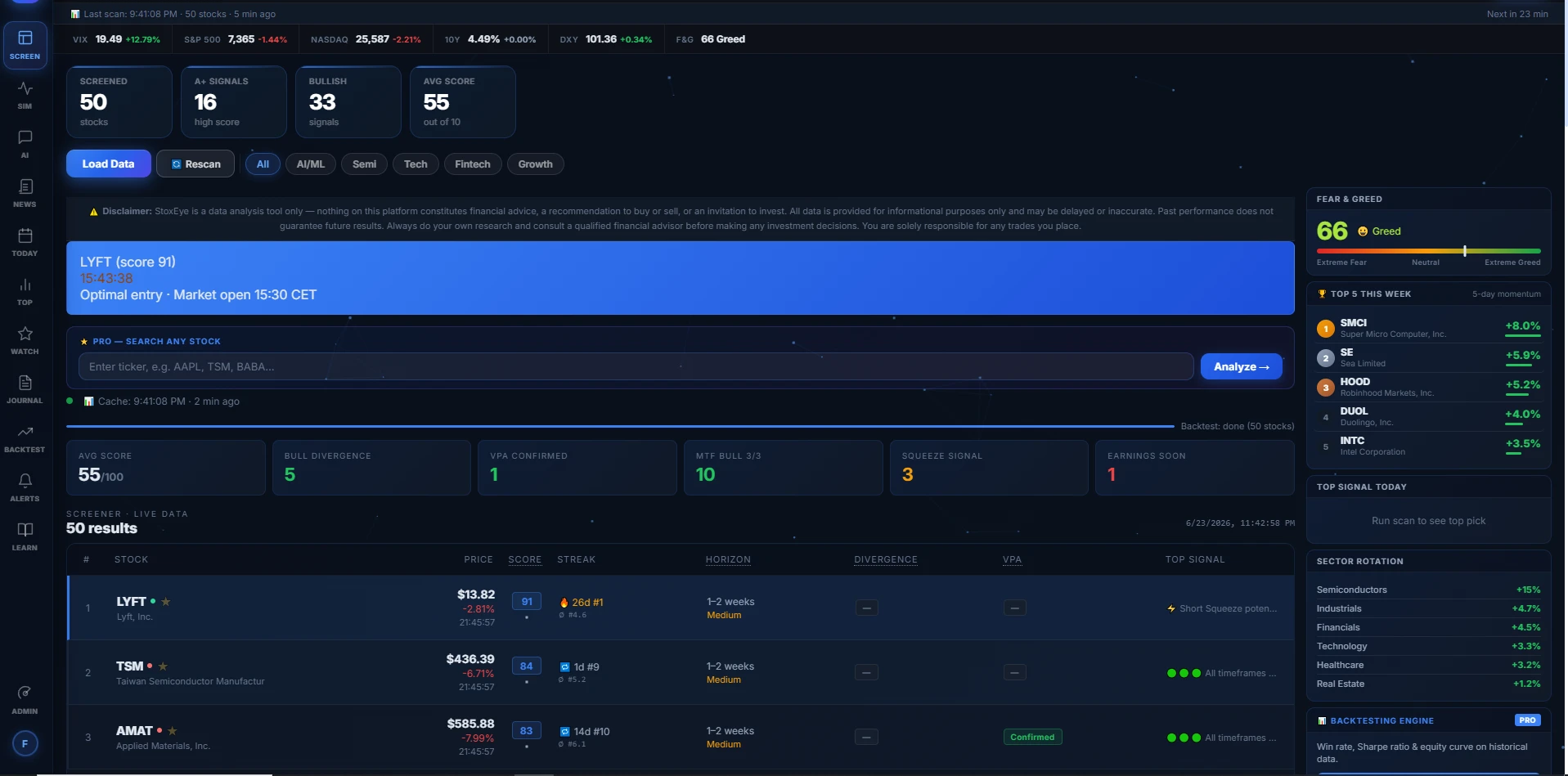Viewport: 1568px width, 776px height.
Task: Open the Journal sidebar icon
Action: [x=25, y=389]
